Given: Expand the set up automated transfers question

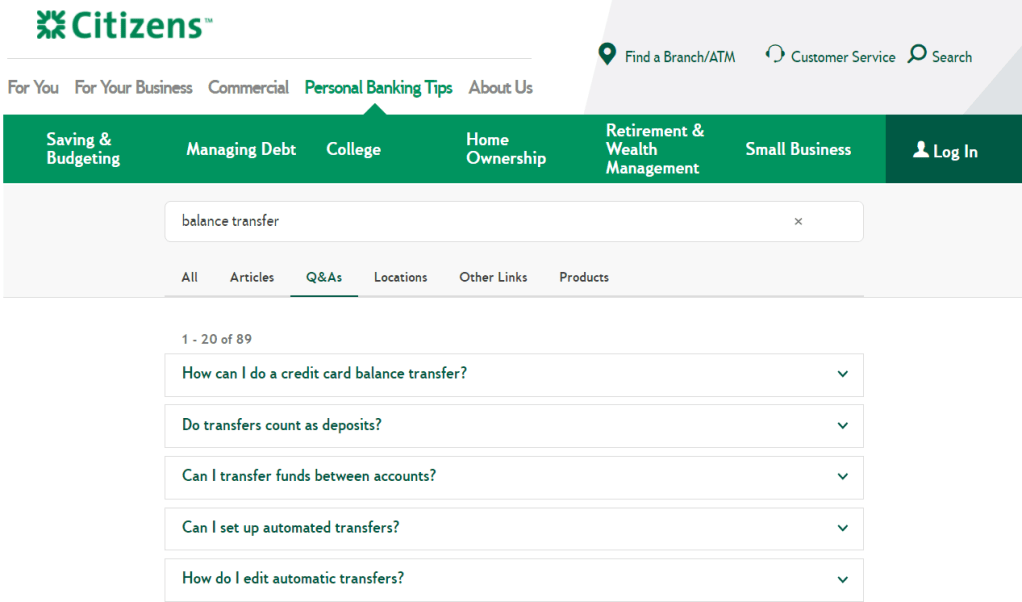Looking at the screenshot, I should tap(842, 528).
